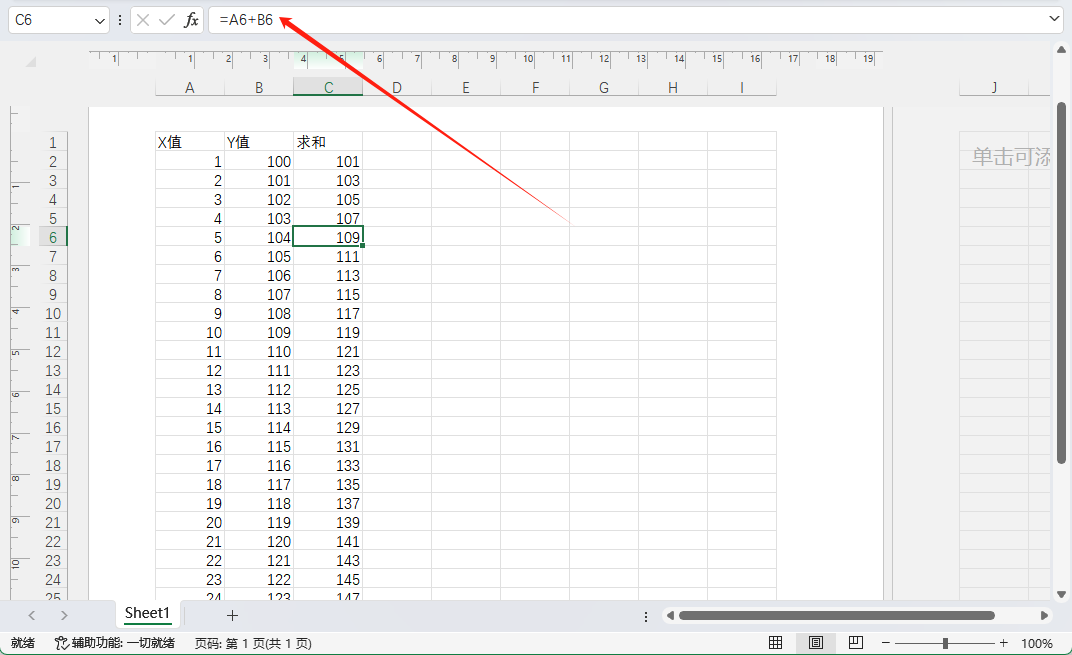
Task: Confirm the entry with the checkmark icon
Action: (x=166, y=20)
